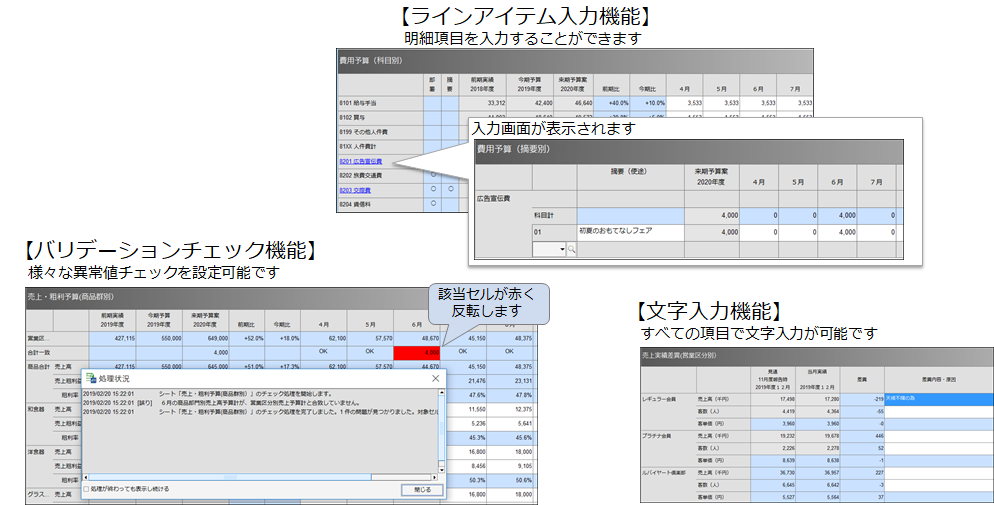This screenshot has width=994, height=505.
Task: Click the 費用予算（科目別）title bar
Action: click(574, 61)
